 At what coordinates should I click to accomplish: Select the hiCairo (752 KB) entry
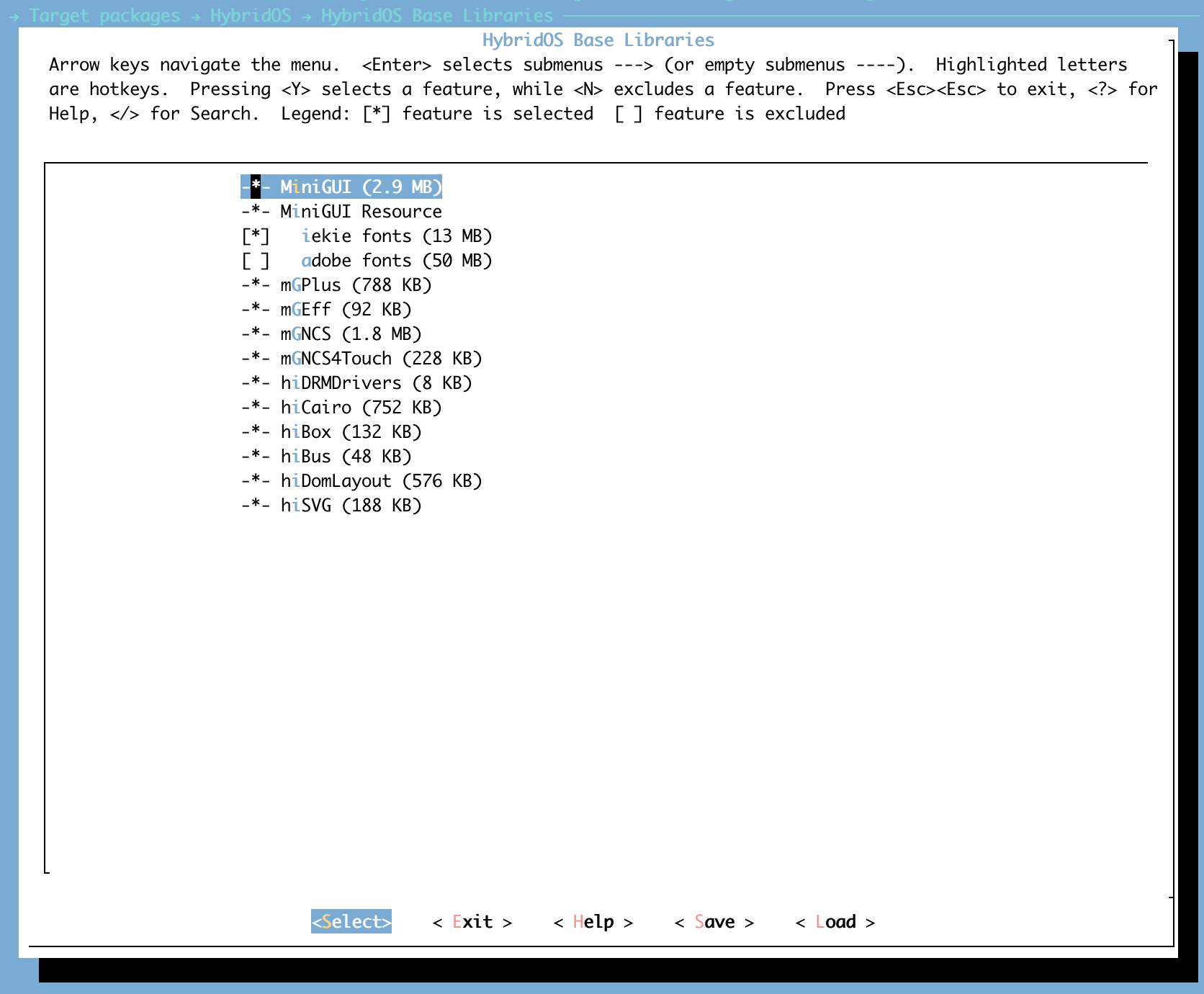tap(341, 407)
